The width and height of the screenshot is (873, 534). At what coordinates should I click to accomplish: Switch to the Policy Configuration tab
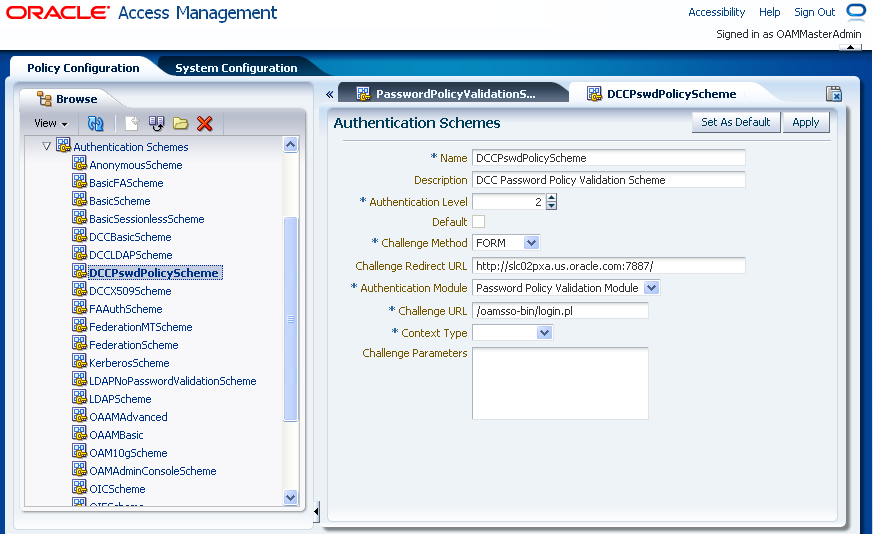click(x=84, y=68)
